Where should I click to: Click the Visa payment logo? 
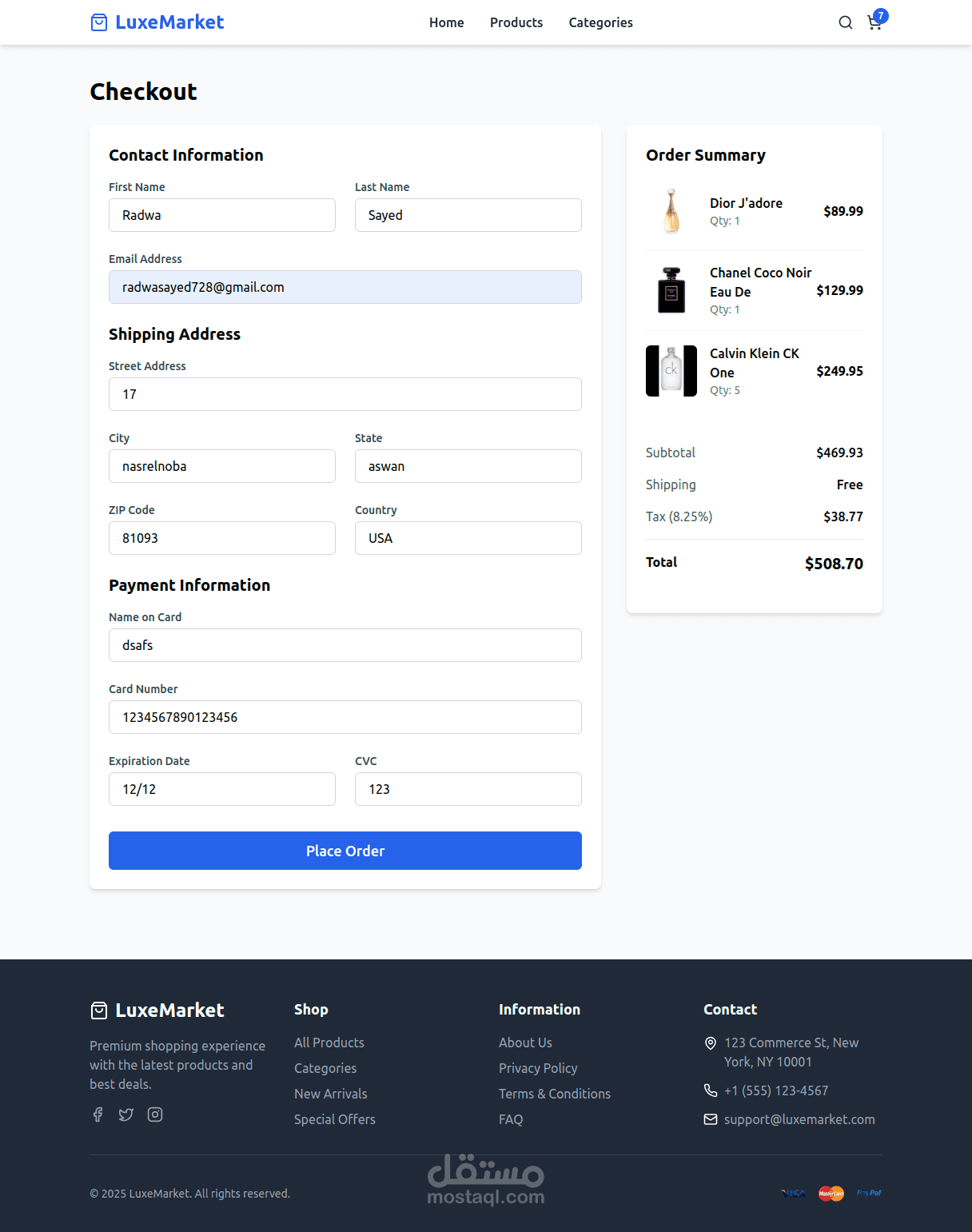(x=794, y=1193)
